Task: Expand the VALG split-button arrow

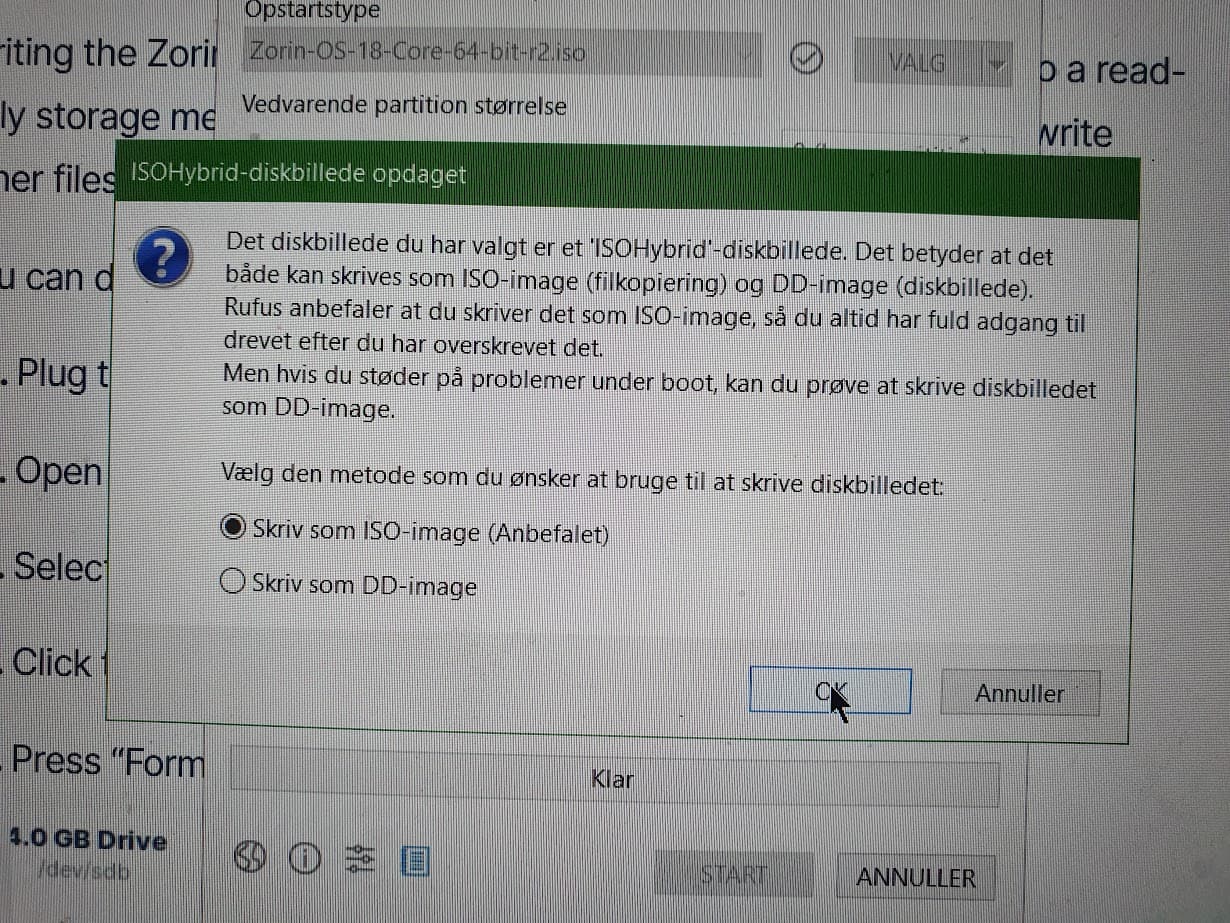Action: tap(994, 64)
